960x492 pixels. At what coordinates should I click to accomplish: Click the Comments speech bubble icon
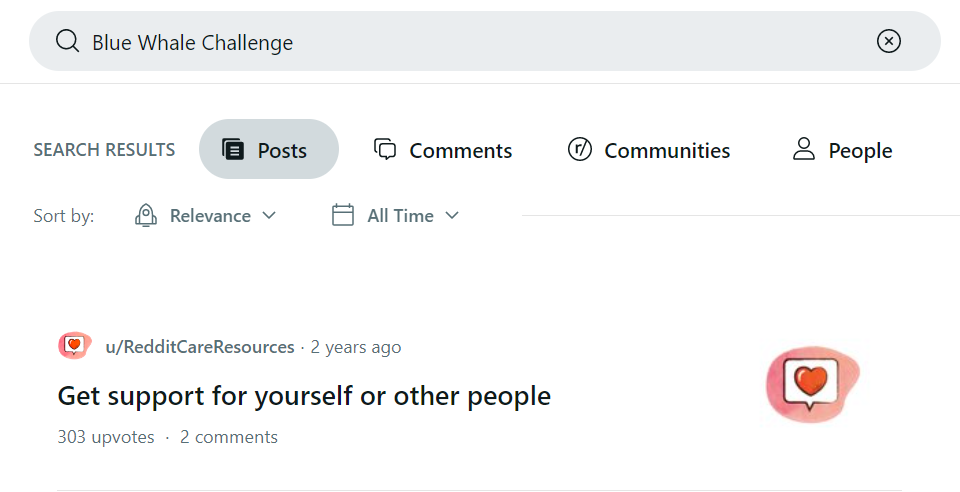pos(385,149)
